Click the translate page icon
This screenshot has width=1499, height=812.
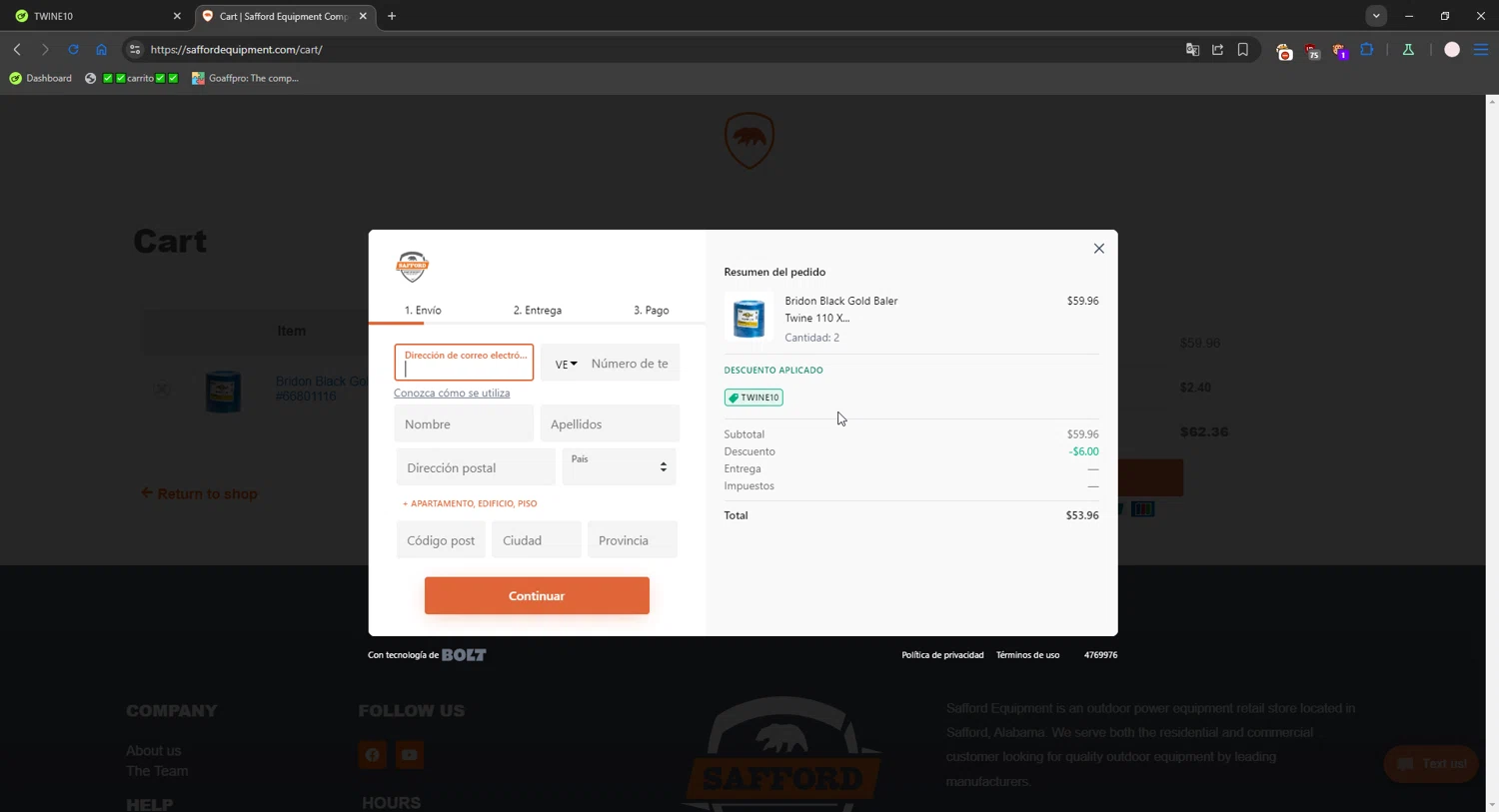pos(1192,49)
